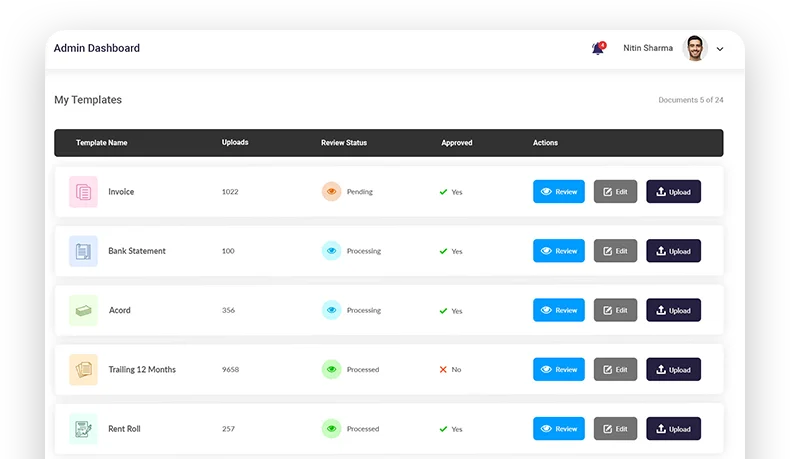Click the Bank Statement template icon
This screenshot has width=790, height=459.
point(83,251)
